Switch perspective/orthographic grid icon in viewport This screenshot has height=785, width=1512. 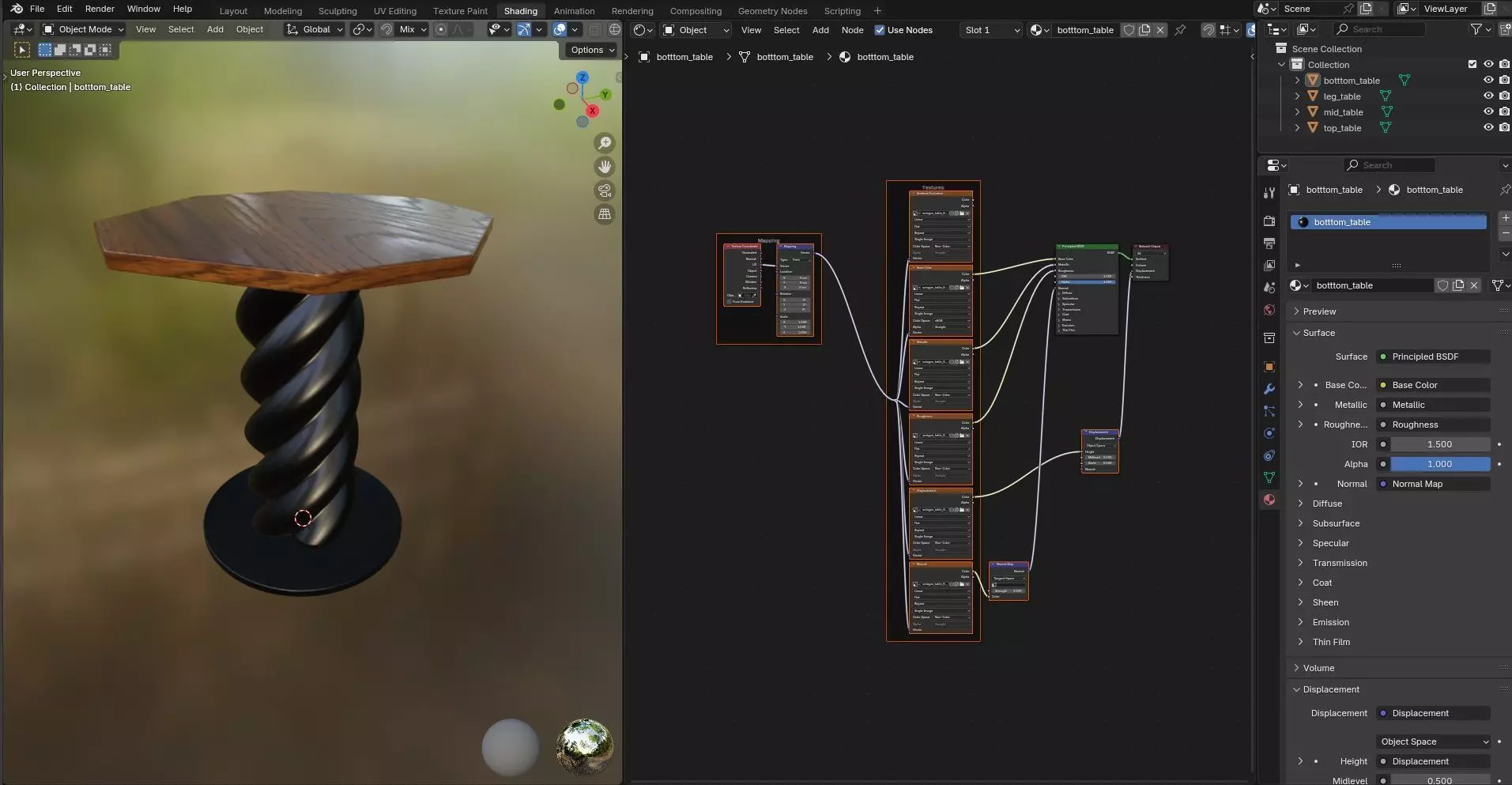(x=605, y=214)
